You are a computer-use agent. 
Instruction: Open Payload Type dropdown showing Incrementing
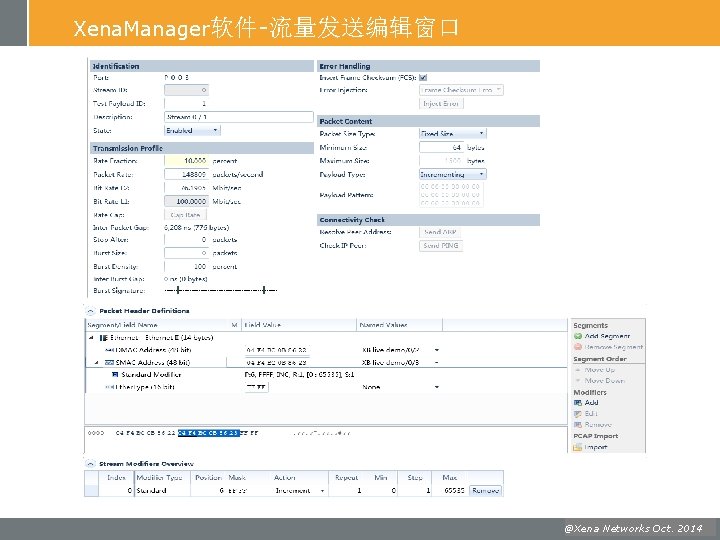click(452, 174)
